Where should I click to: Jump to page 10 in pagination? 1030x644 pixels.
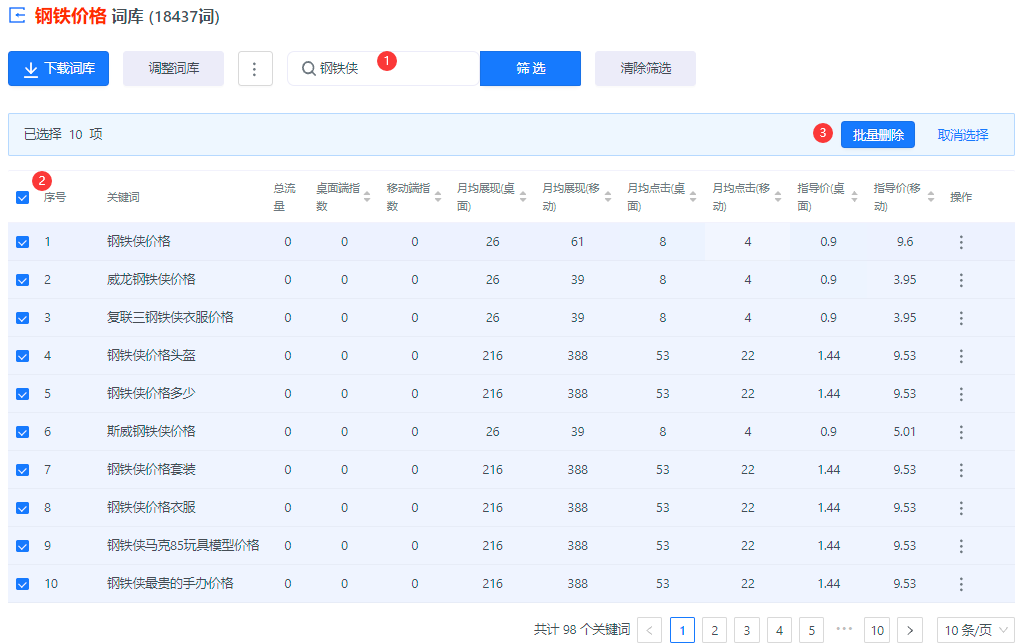pos(877,630)
